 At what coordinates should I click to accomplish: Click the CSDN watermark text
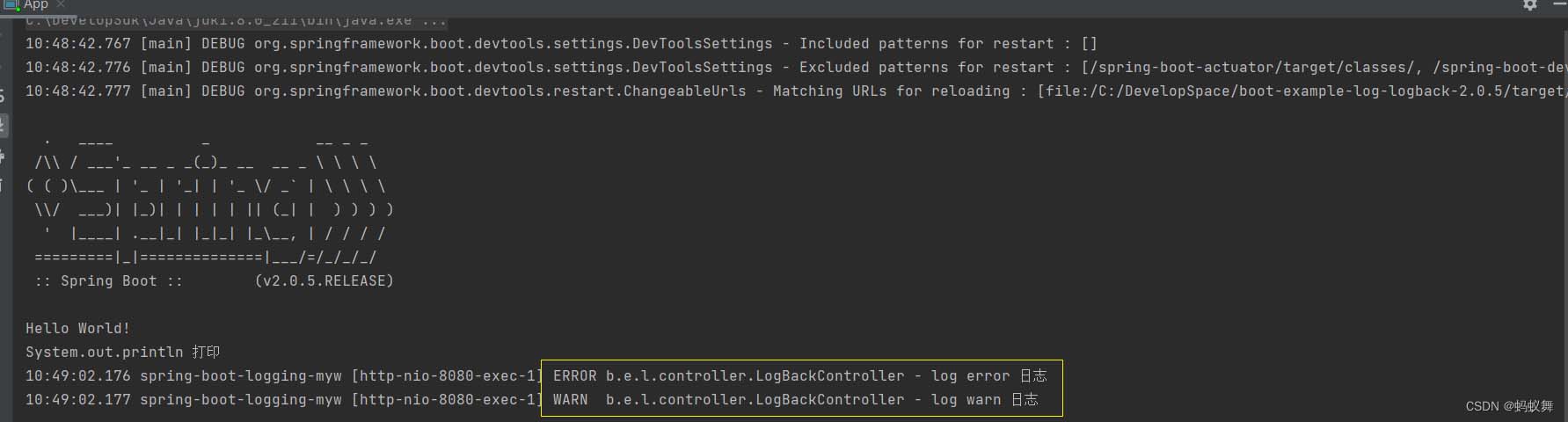pyautogui.click(x=1509, y=406)
